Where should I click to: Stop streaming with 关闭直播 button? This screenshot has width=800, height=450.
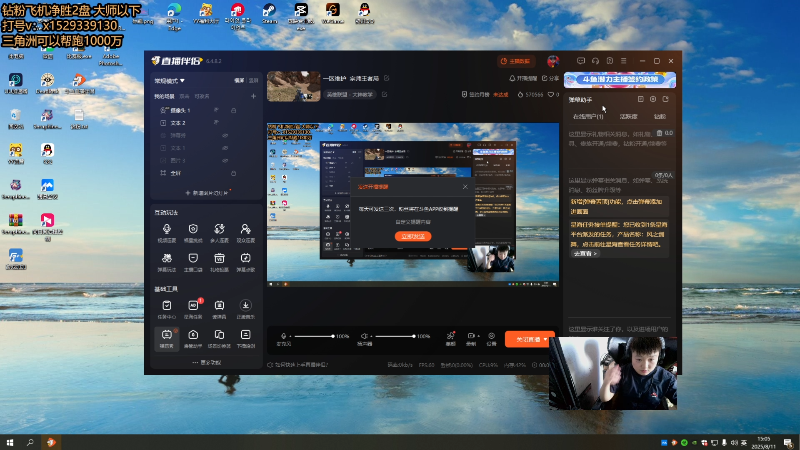coord(528,339)
